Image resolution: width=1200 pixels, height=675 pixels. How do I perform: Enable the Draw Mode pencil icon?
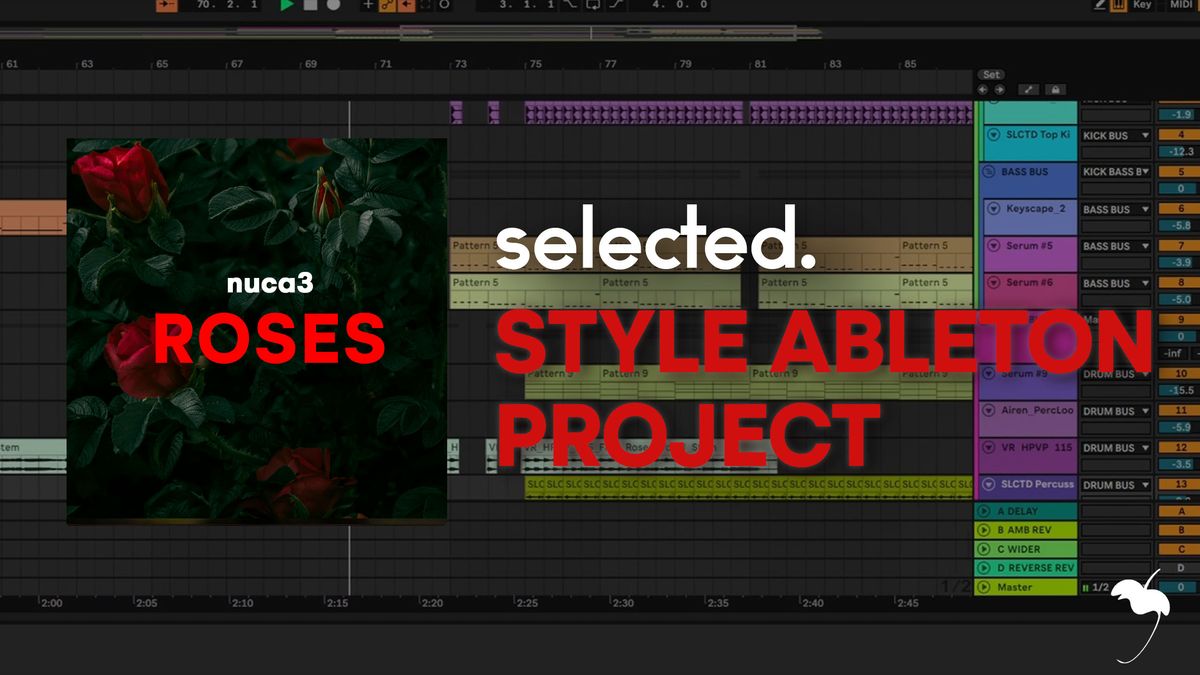pyautogui.click(x=1100, y=5)
